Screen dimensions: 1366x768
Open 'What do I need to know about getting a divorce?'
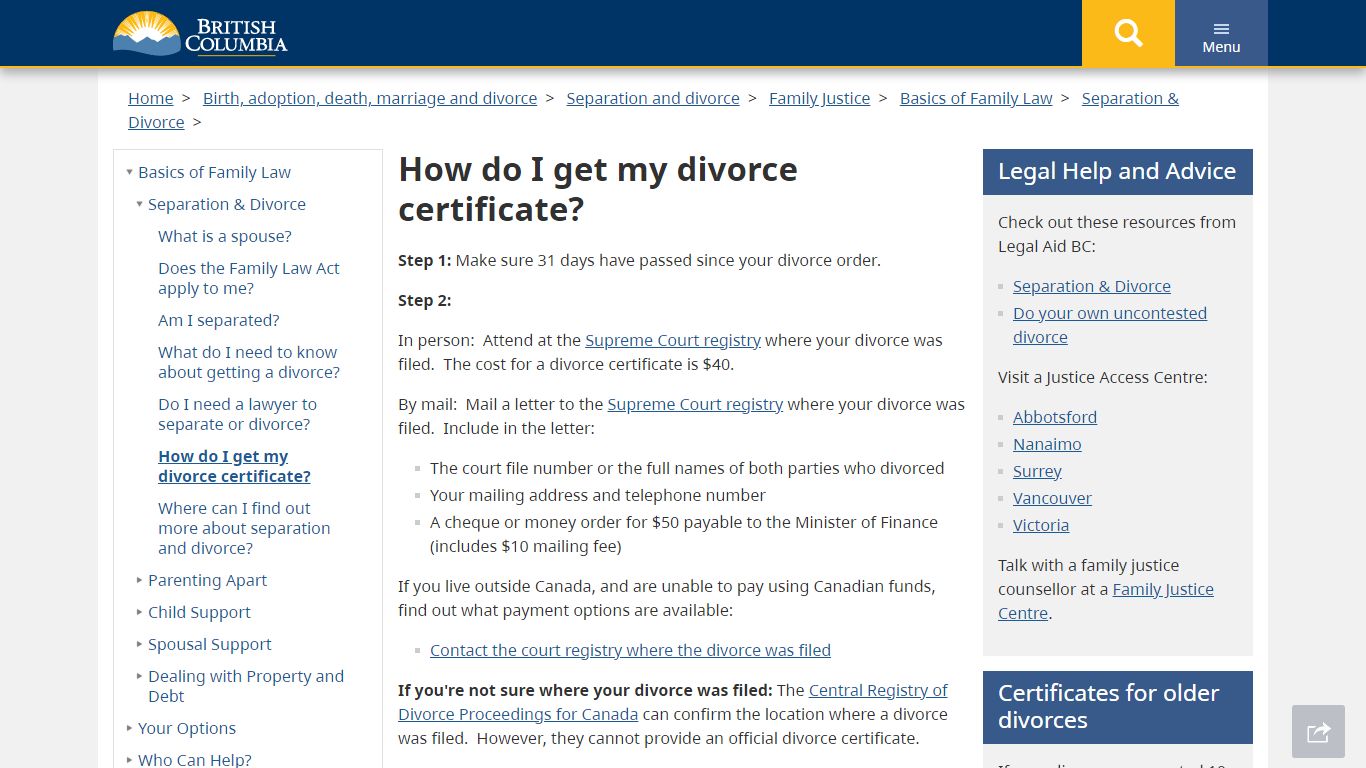249,362
